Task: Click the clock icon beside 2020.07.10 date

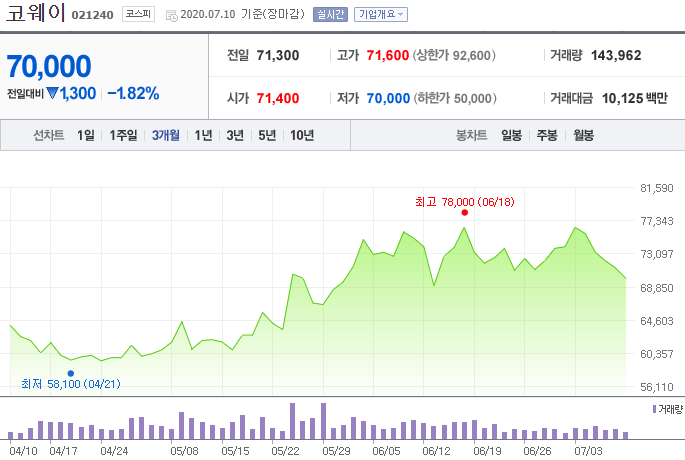Action: click(172, 16)
